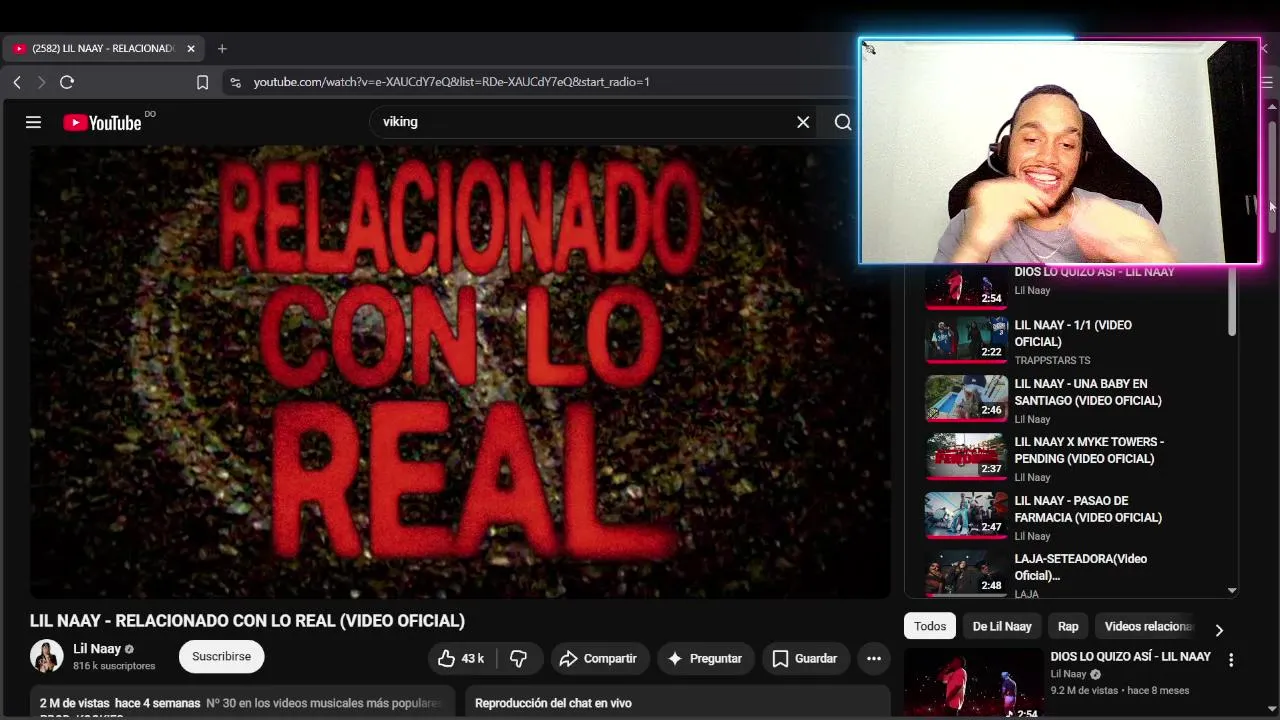This screenshot has width=1280, height=720.
Task: Click '816 k suscriptores' text
Action: point(114,666)
